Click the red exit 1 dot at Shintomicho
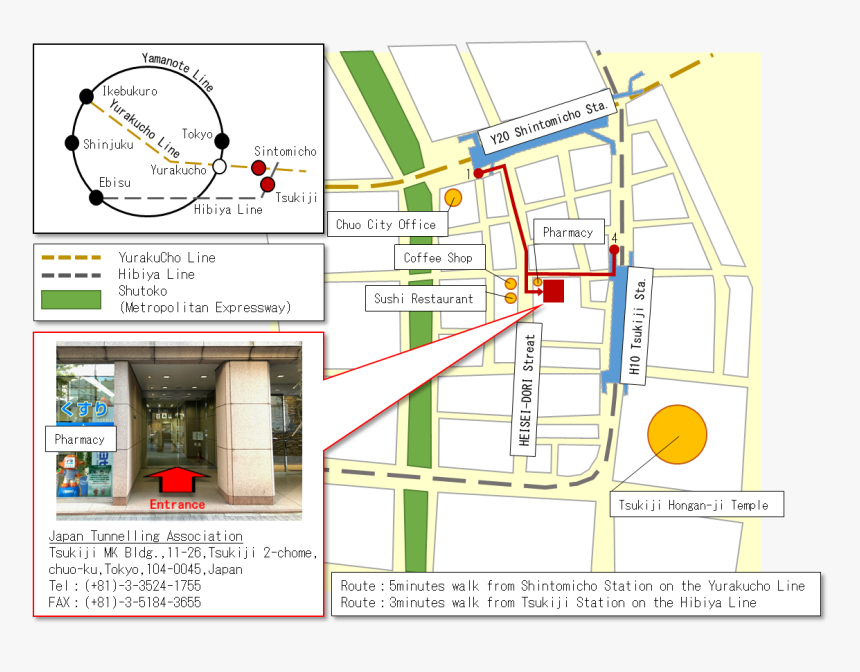 coord(478,173)
